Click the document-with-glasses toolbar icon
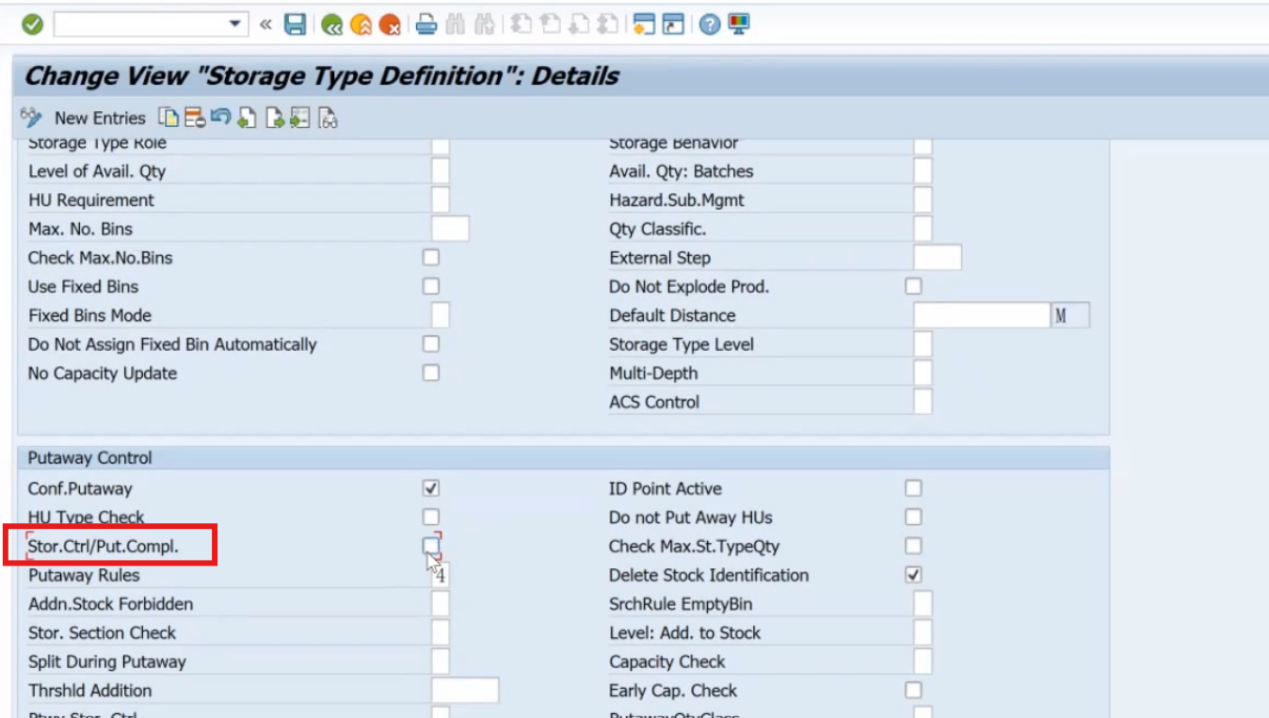 pyautogui.click(x=327, y=118)
